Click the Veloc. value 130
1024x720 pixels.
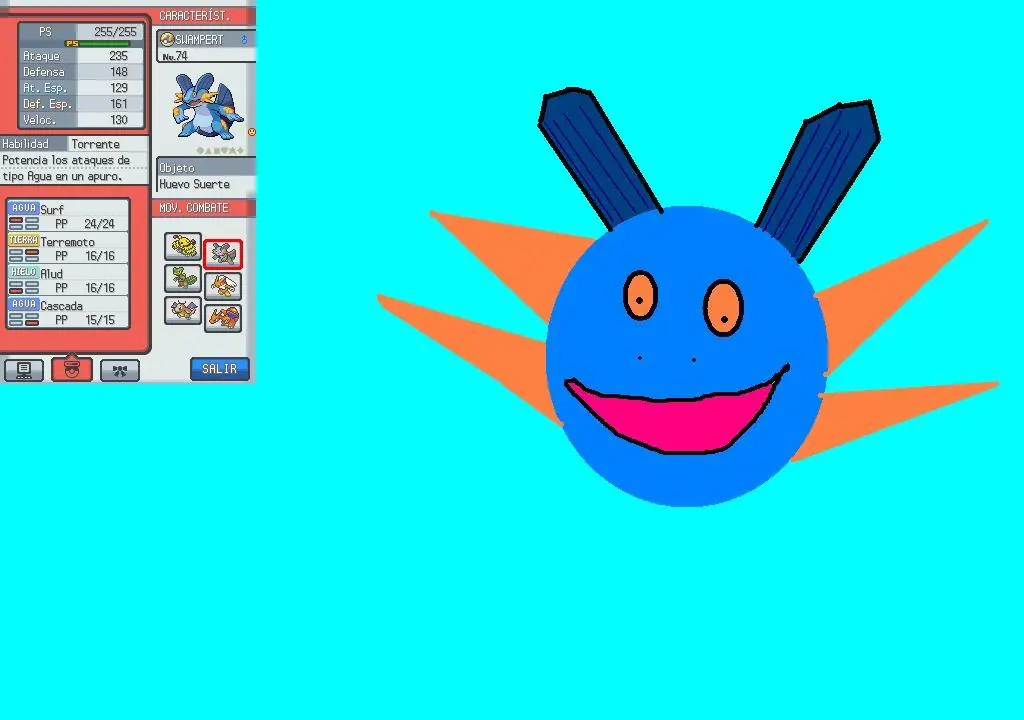[118, 120]
